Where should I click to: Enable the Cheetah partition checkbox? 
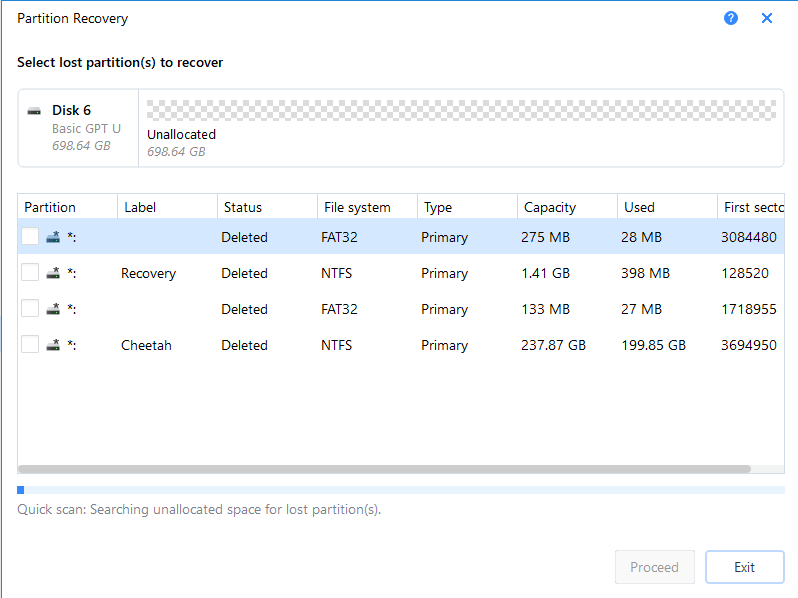30,345
